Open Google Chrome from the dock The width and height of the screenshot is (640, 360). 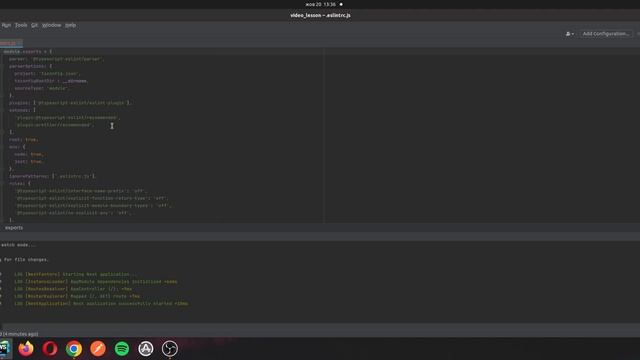click(x=74, y=349)
